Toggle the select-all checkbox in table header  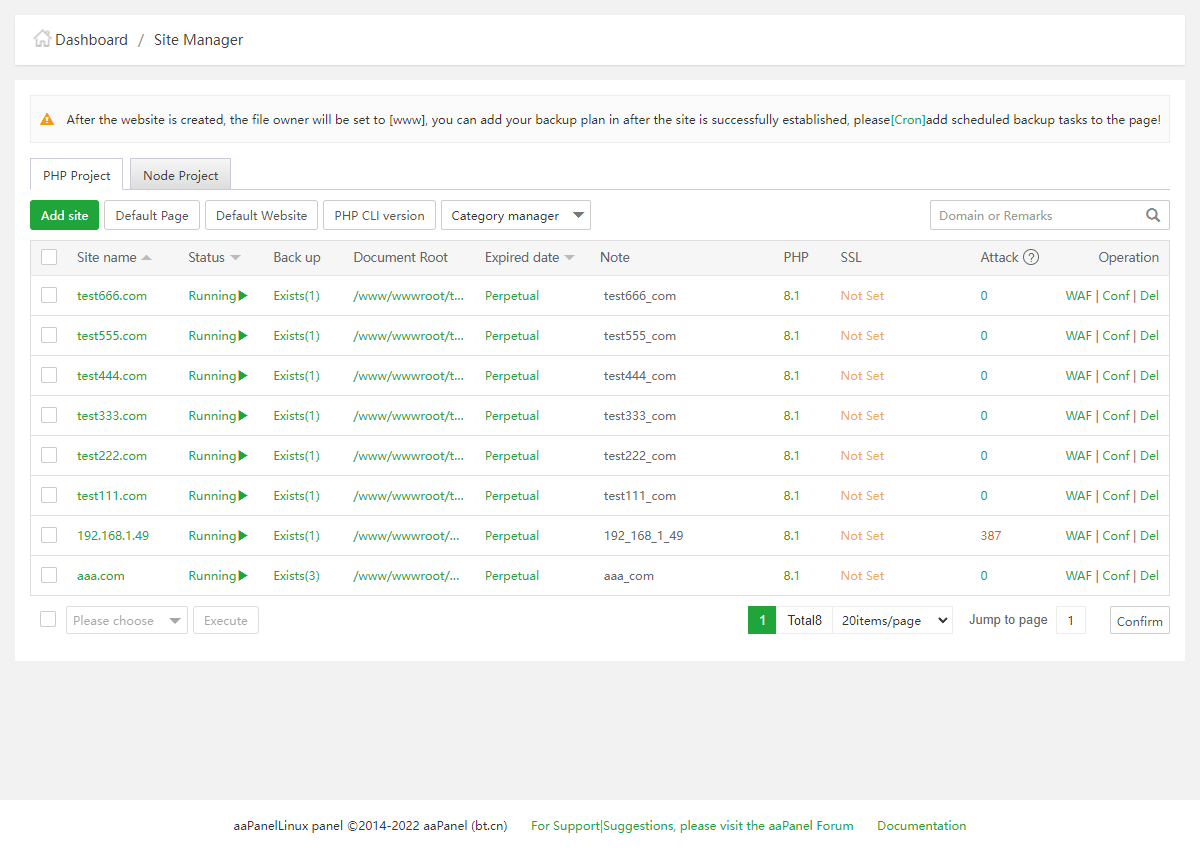(x=49, y=257)
